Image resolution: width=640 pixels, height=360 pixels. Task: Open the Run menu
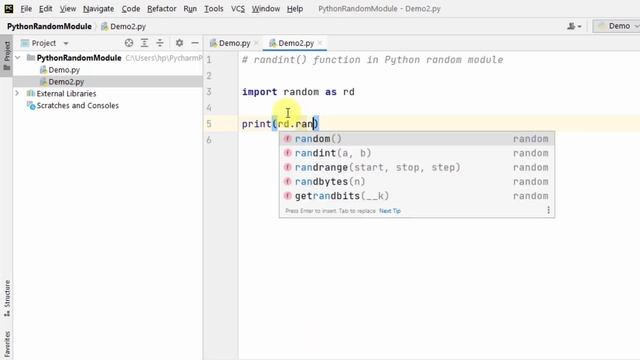pyautogui.click(x=190, y=9)
